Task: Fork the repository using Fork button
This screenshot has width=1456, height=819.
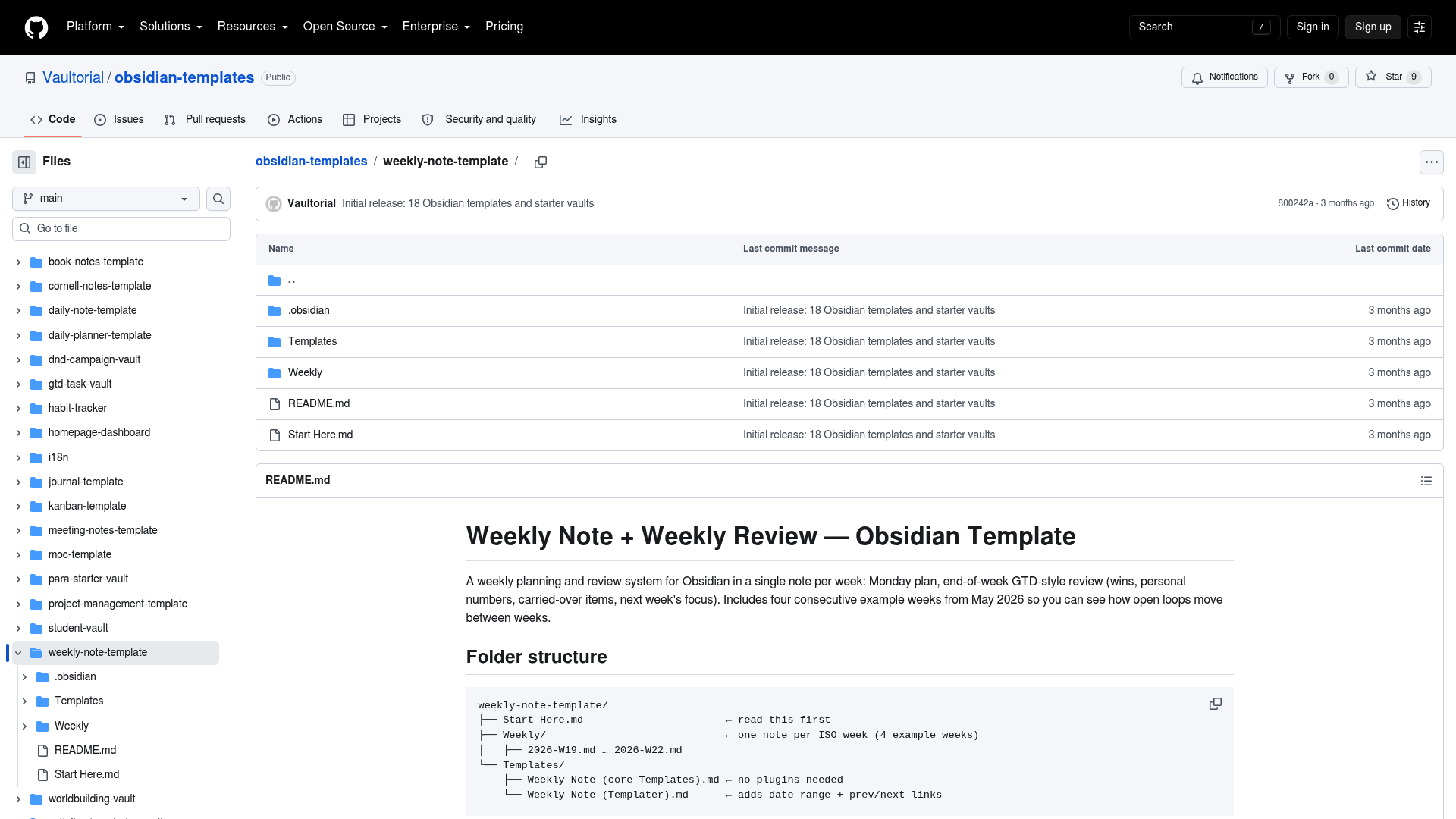Action: pos(1311,77)
